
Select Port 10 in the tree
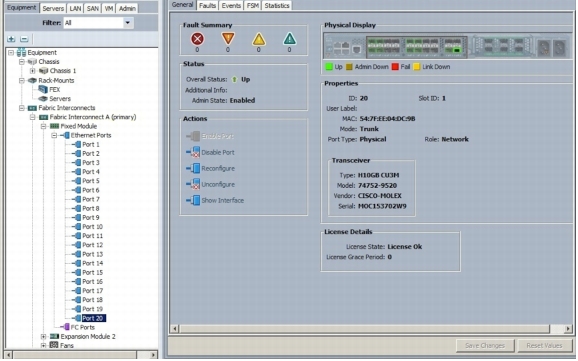pyautogui.click(x=92, y=227)
